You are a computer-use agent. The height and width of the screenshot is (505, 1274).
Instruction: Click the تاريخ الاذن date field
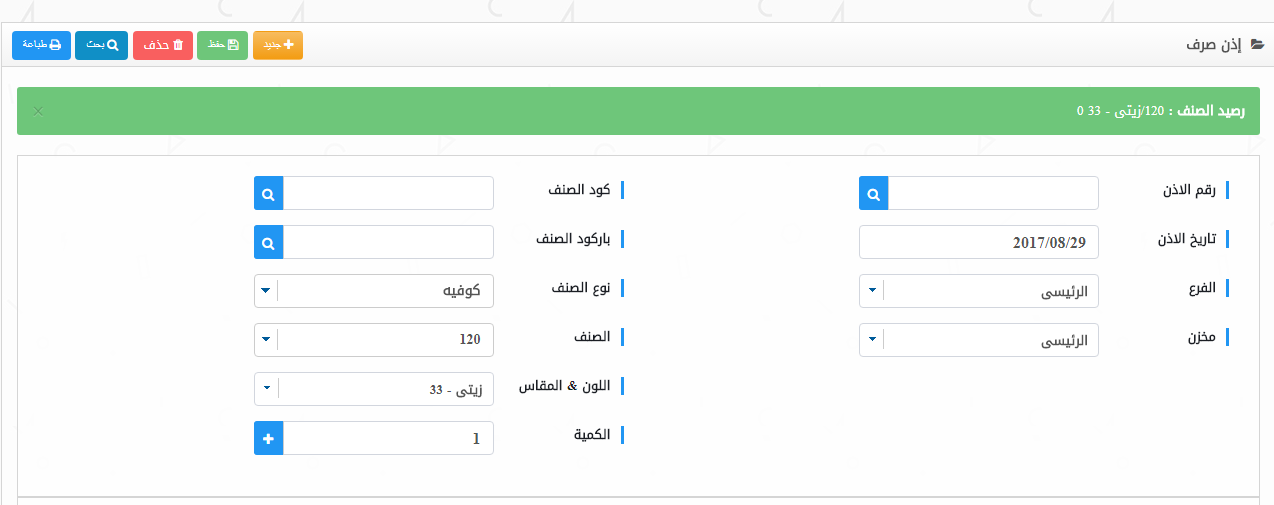(x=978, y=242)
